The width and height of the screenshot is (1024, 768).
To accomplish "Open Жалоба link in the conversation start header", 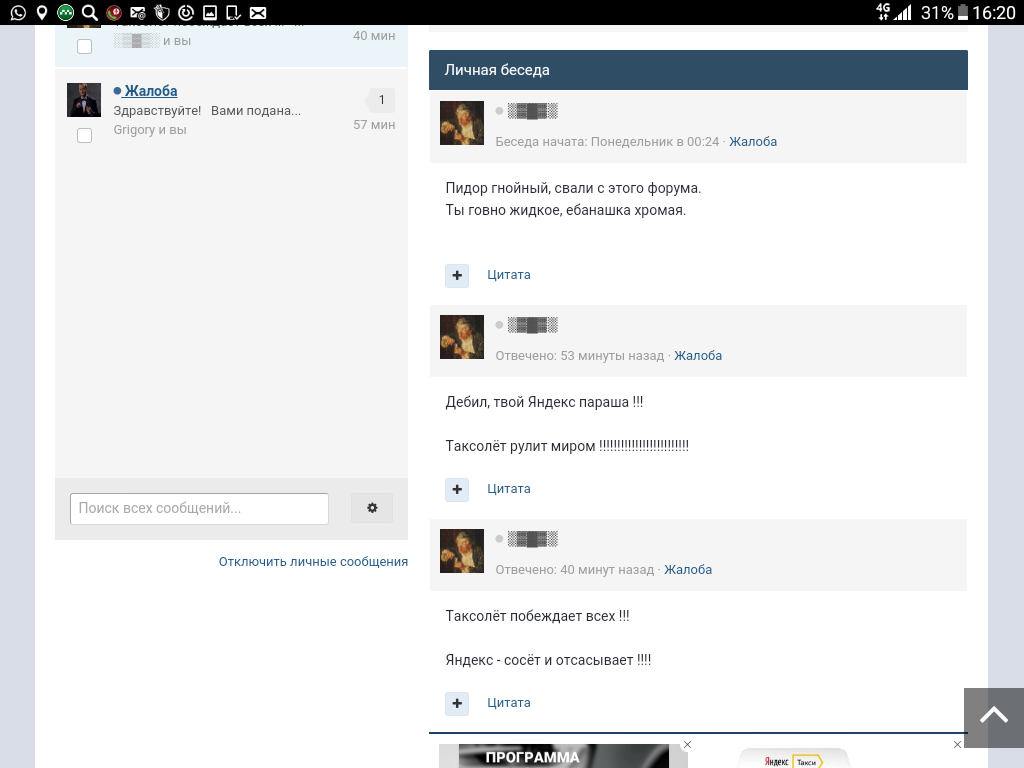I will pyautogui.click(x=753, y=142).
